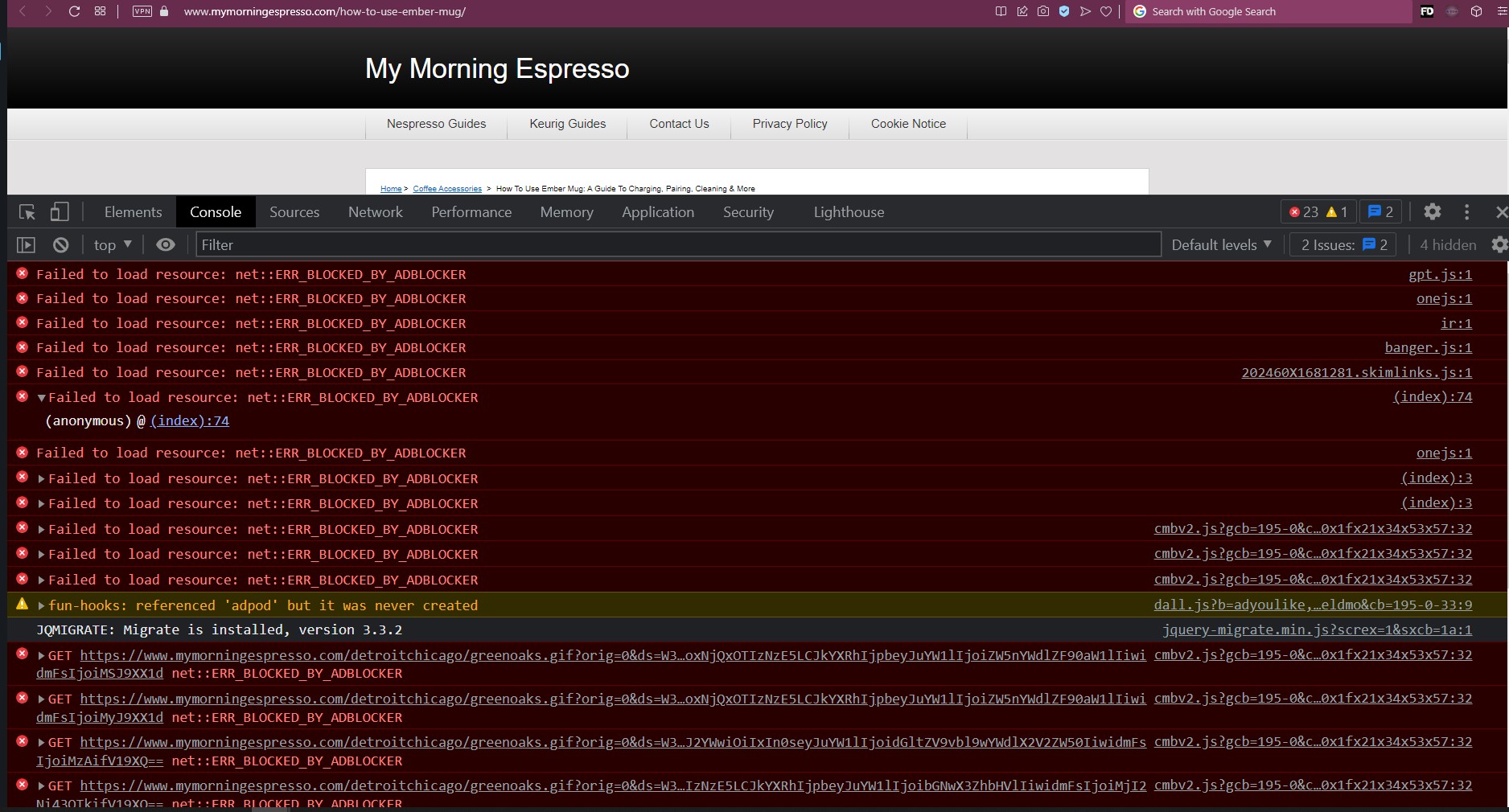Open the Default levels dropdown

(1222, 245)
